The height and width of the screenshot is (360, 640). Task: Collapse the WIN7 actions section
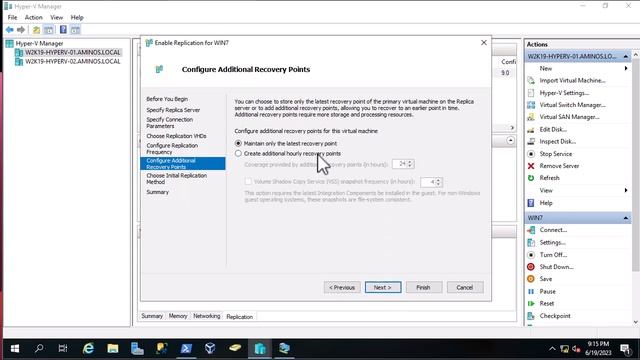click(x=626, y=218)
